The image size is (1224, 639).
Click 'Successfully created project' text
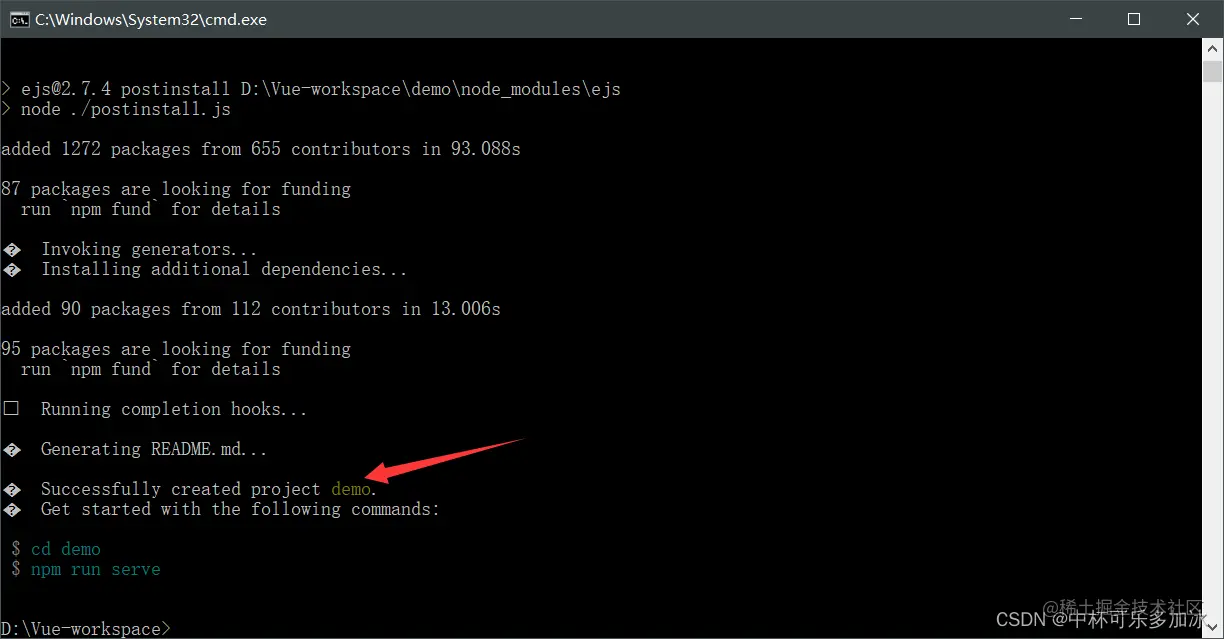[181, 489]
